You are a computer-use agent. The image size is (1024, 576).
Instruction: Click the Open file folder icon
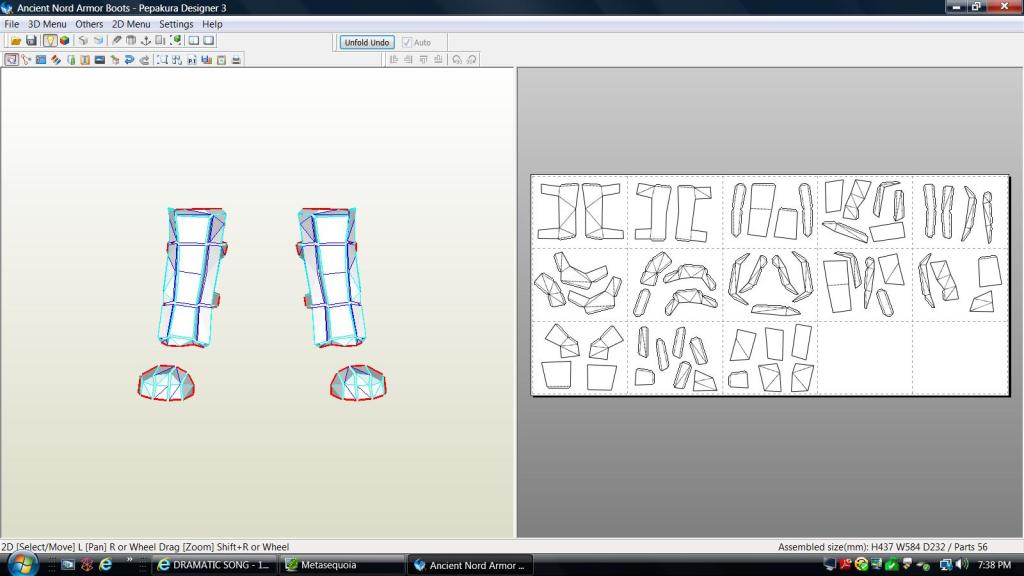[16, 40]
